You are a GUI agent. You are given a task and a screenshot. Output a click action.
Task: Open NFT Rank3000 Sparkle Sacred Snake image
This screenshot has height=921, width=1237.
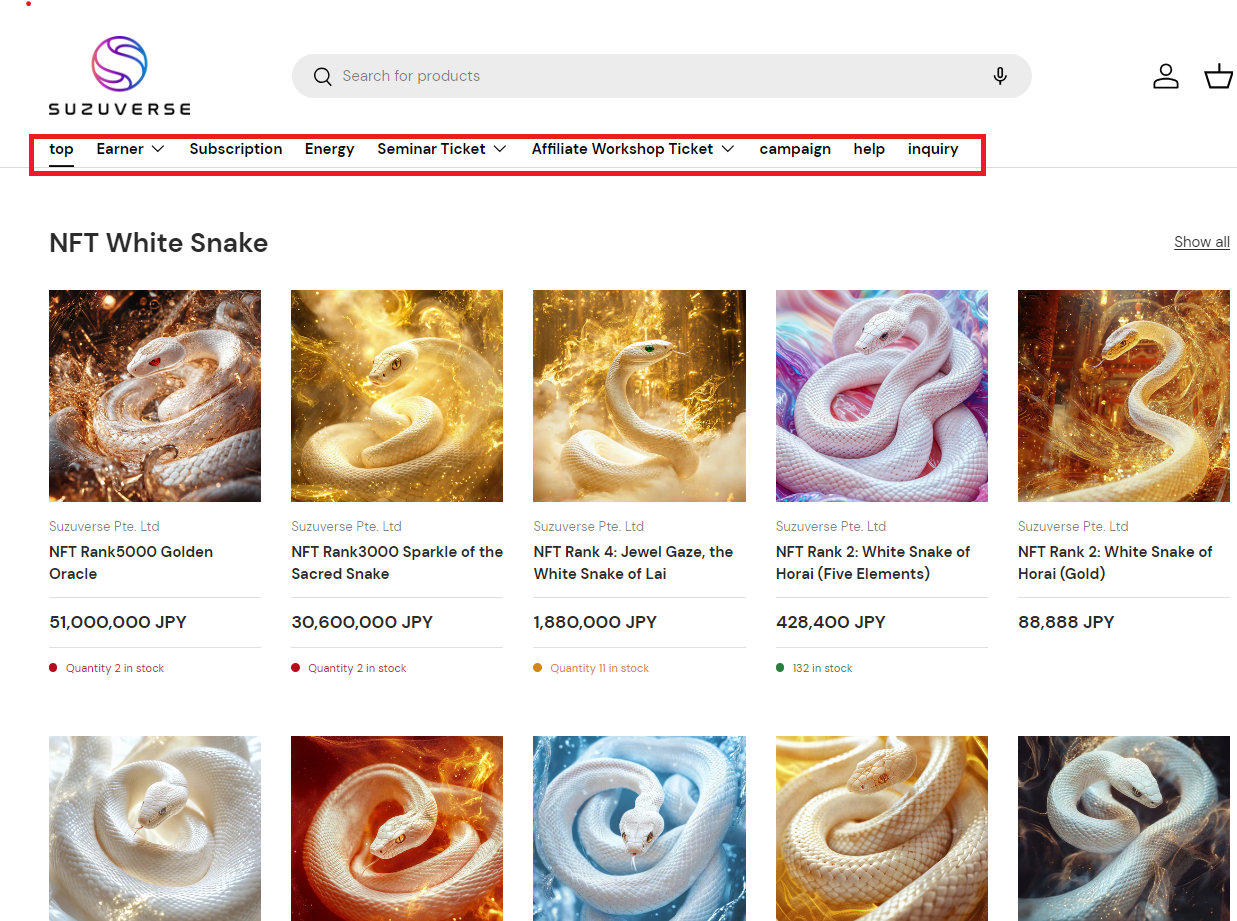[x=397, y=396]
